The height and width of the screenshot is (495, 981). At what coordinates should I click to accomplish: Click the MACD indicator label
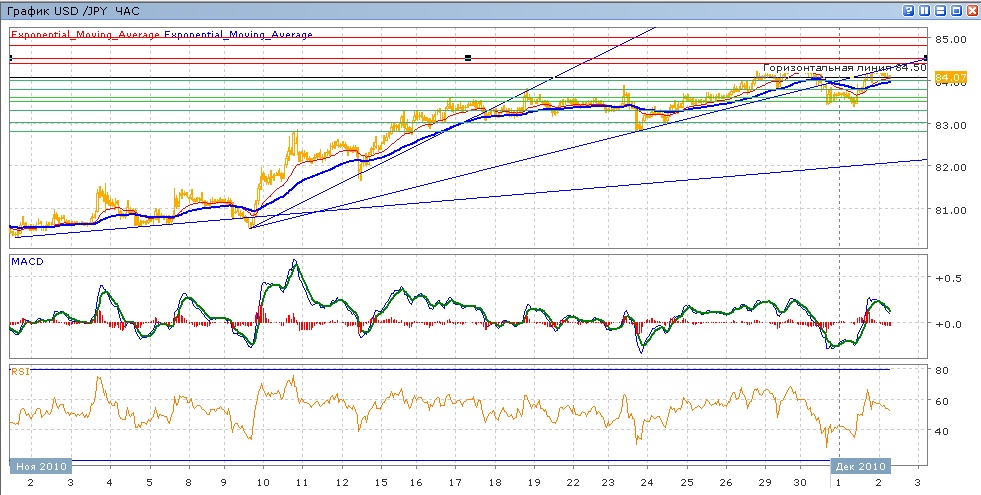click(25, 261)
